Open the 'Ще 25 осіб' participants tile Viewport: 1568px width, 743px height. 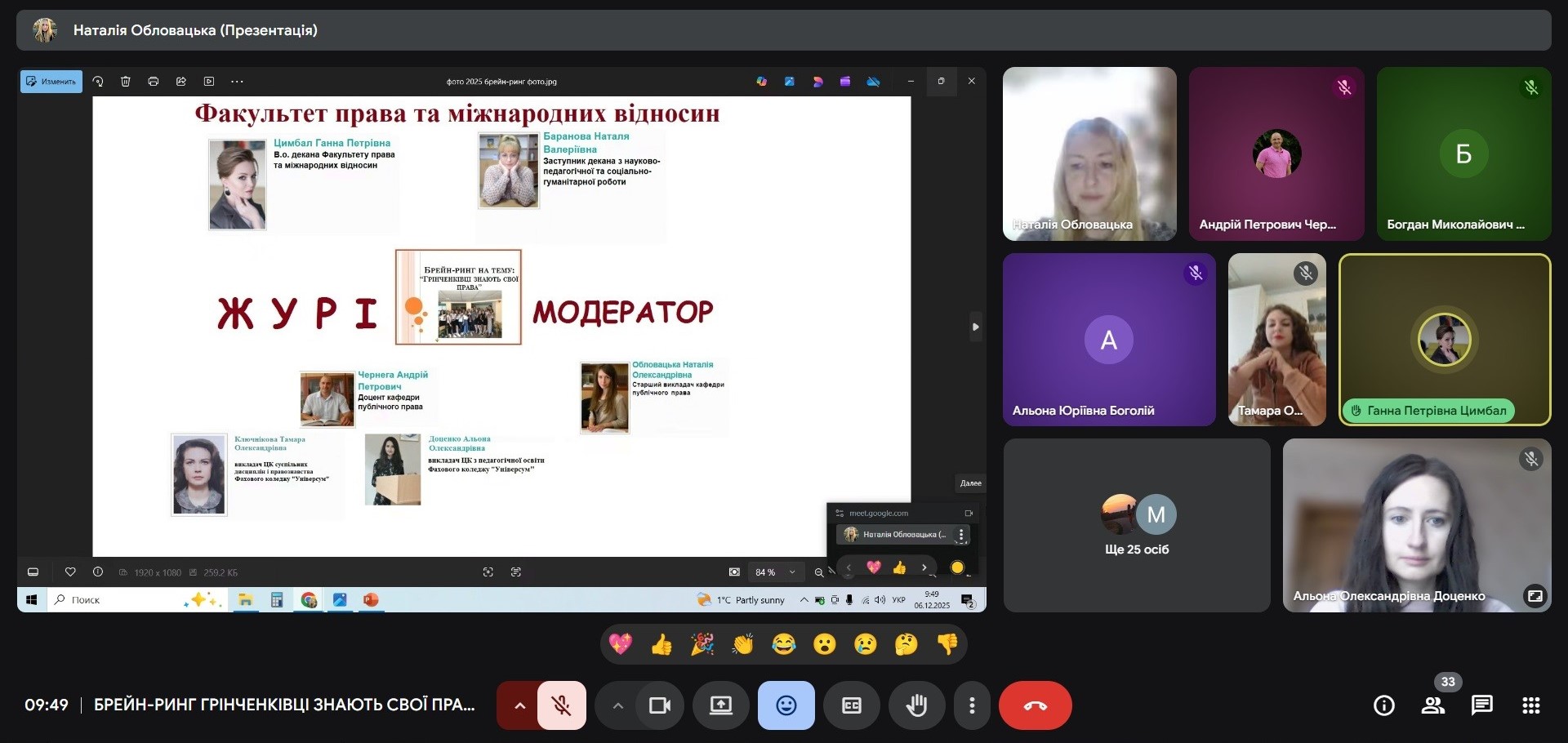coord(1136,526)
